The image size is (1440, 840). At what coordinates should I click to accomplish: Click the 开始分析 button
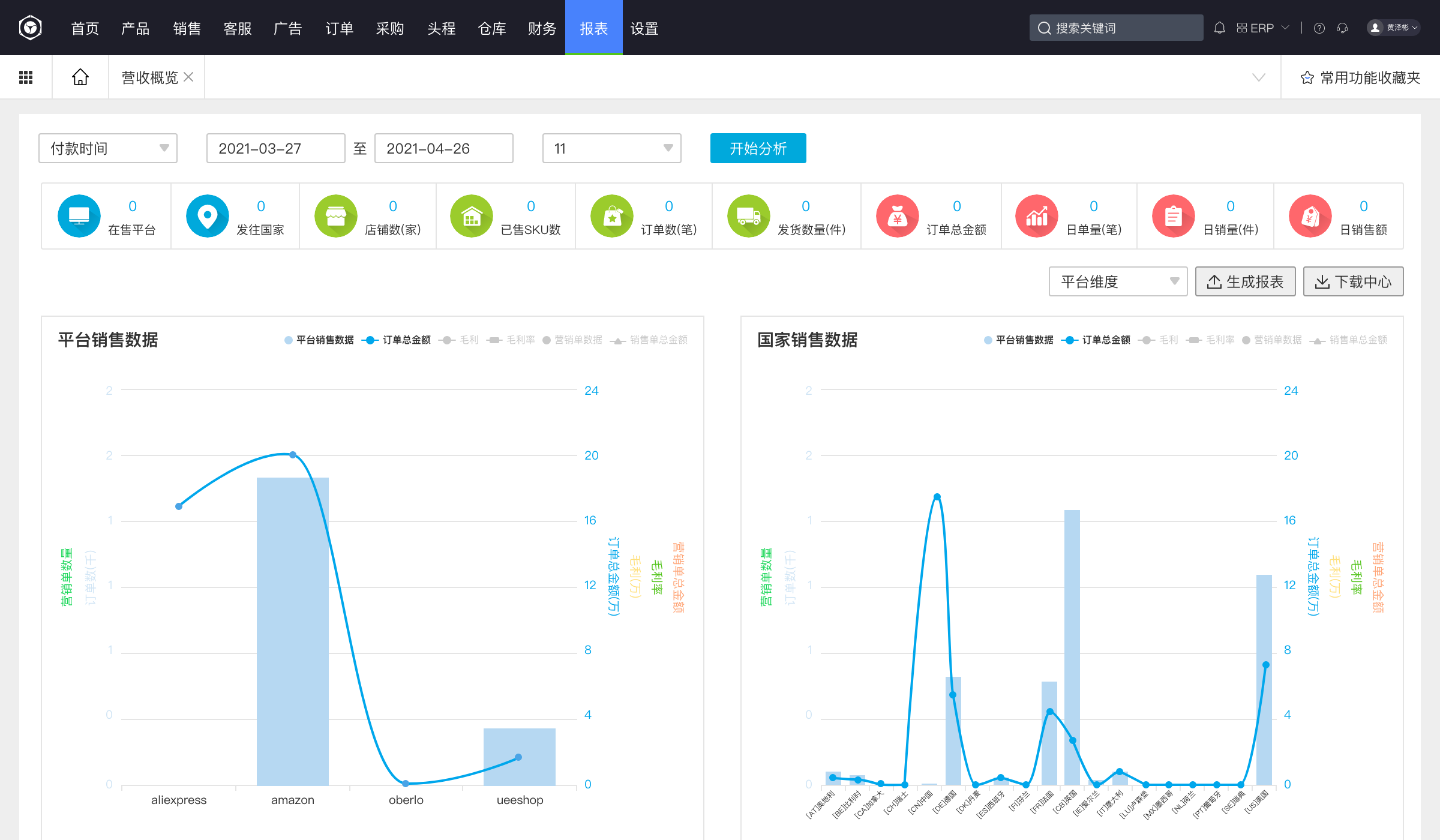point(758,148)
